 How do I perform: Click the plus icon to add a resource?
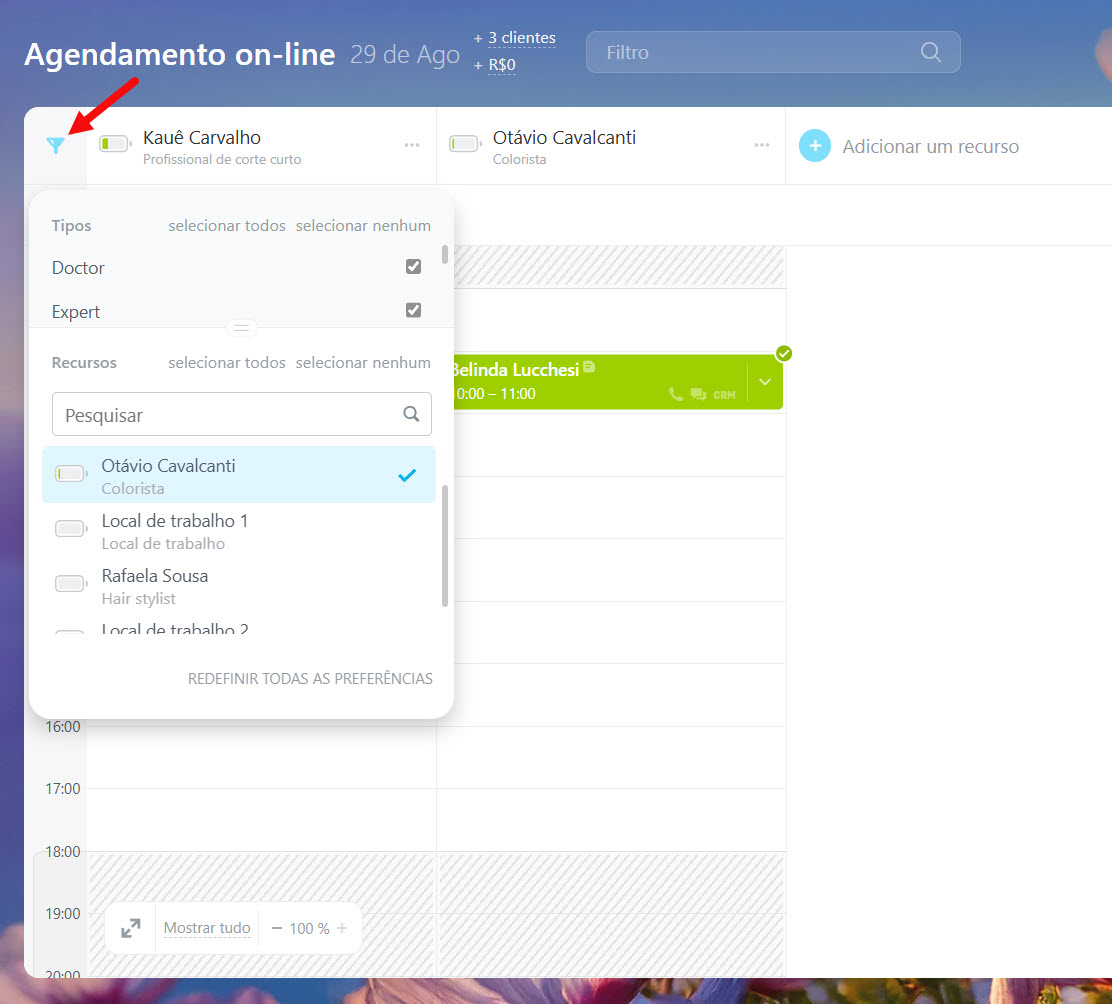(815, 146)
